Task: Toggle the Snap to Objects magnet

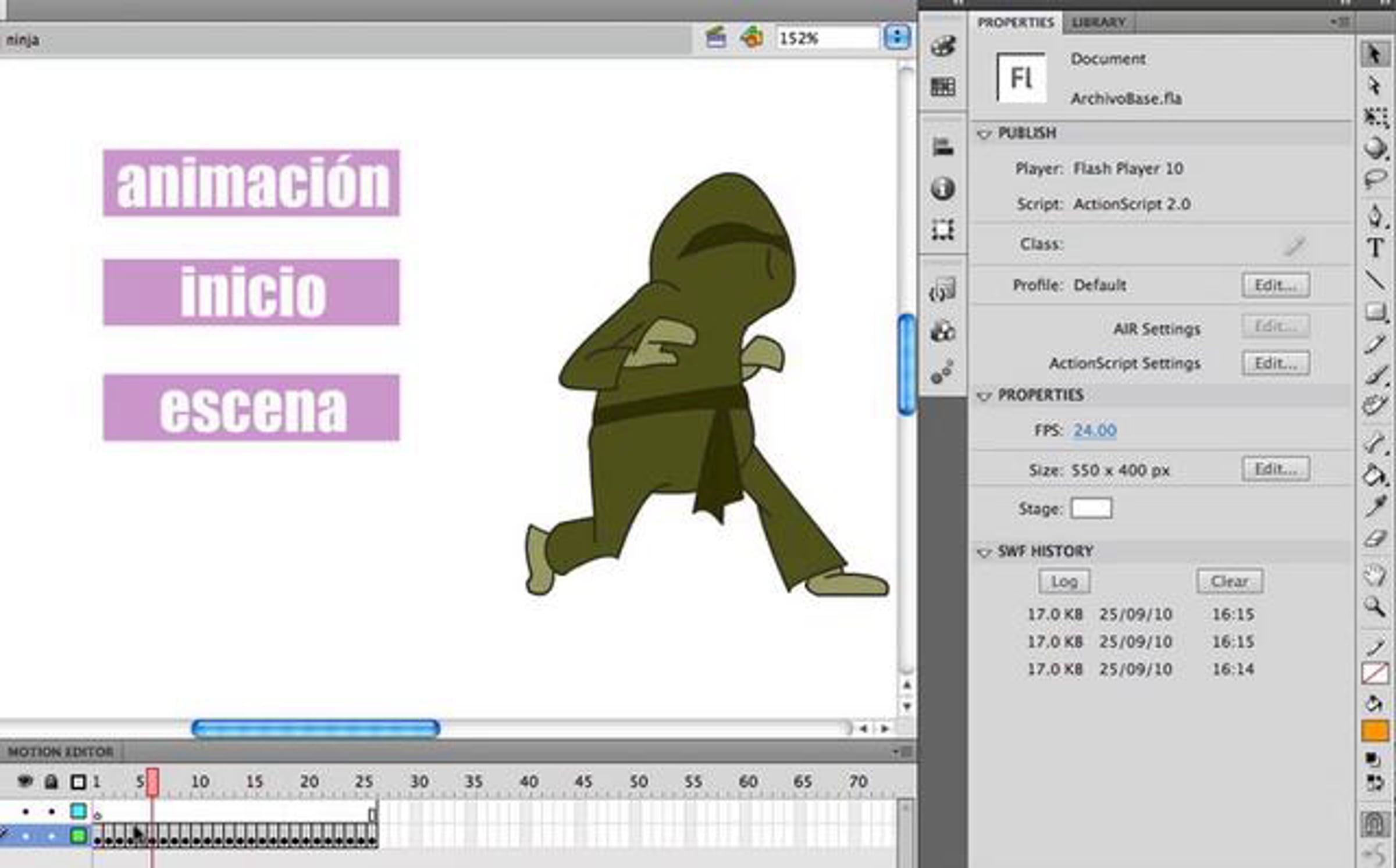Action: click(x=1375, y=824)
